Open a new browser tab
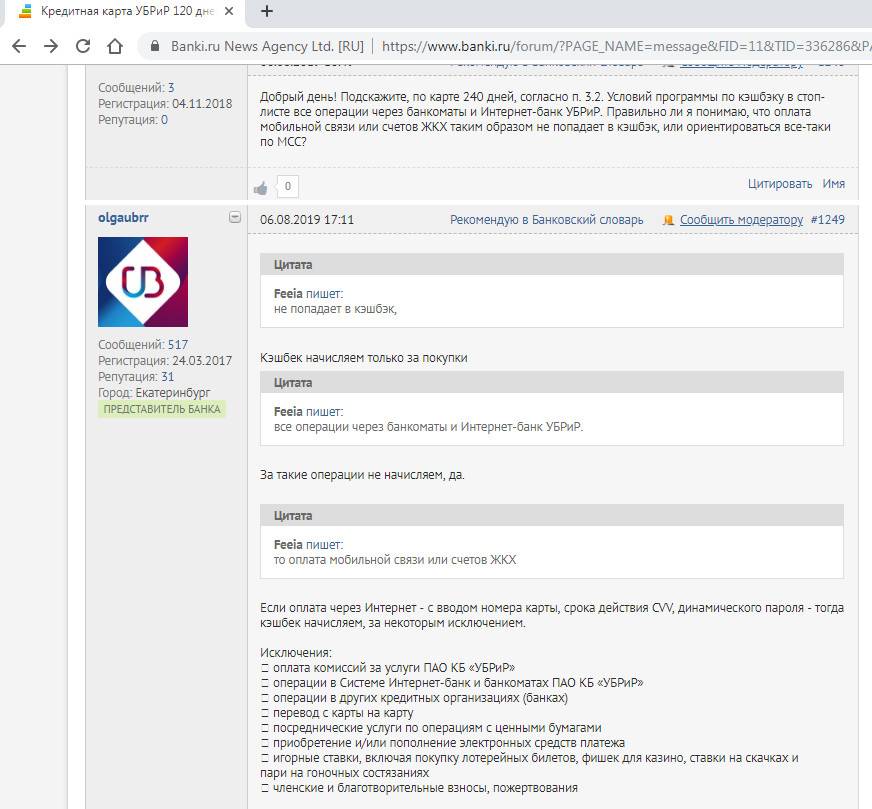This screenshot has height=809, width=872. pyautogui.click(x=266, y=12)
